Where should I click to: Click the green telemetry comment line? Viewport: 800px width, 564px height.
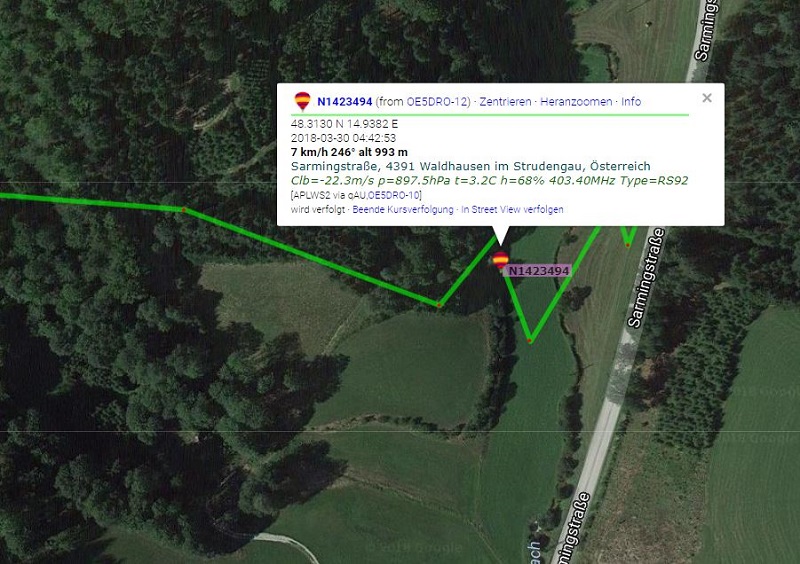489,180
